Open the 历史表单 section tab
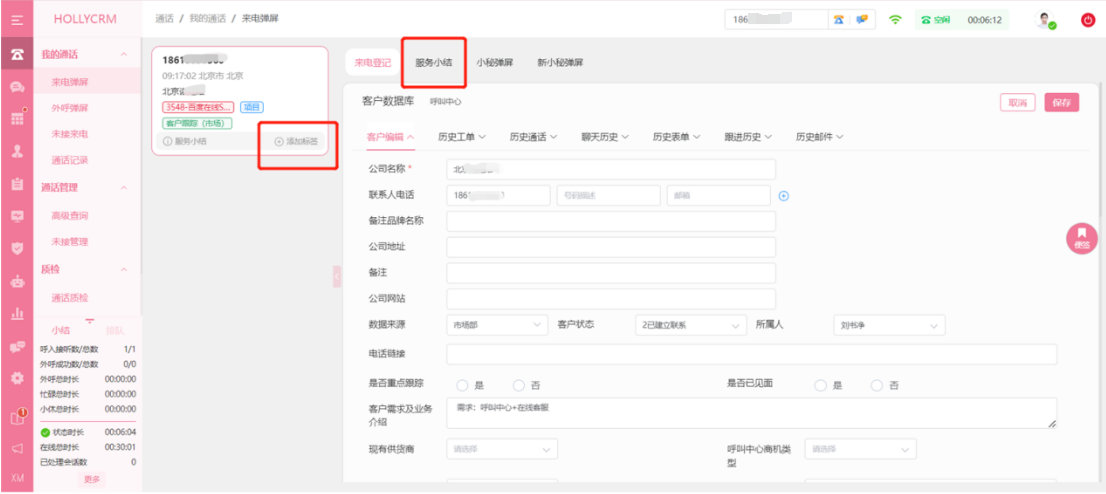1106x494 pixels. click(676, 137)
